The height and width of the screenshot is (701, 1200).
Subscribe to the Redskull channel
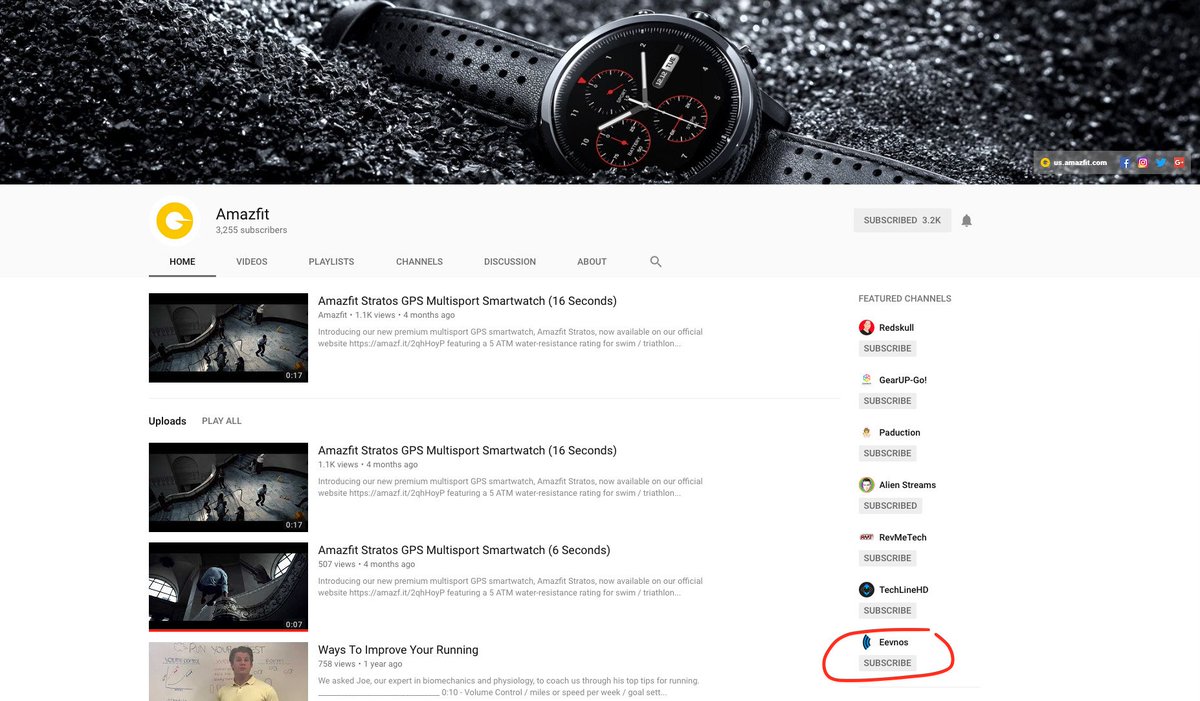pyautogui.click(x=887, y=349)
